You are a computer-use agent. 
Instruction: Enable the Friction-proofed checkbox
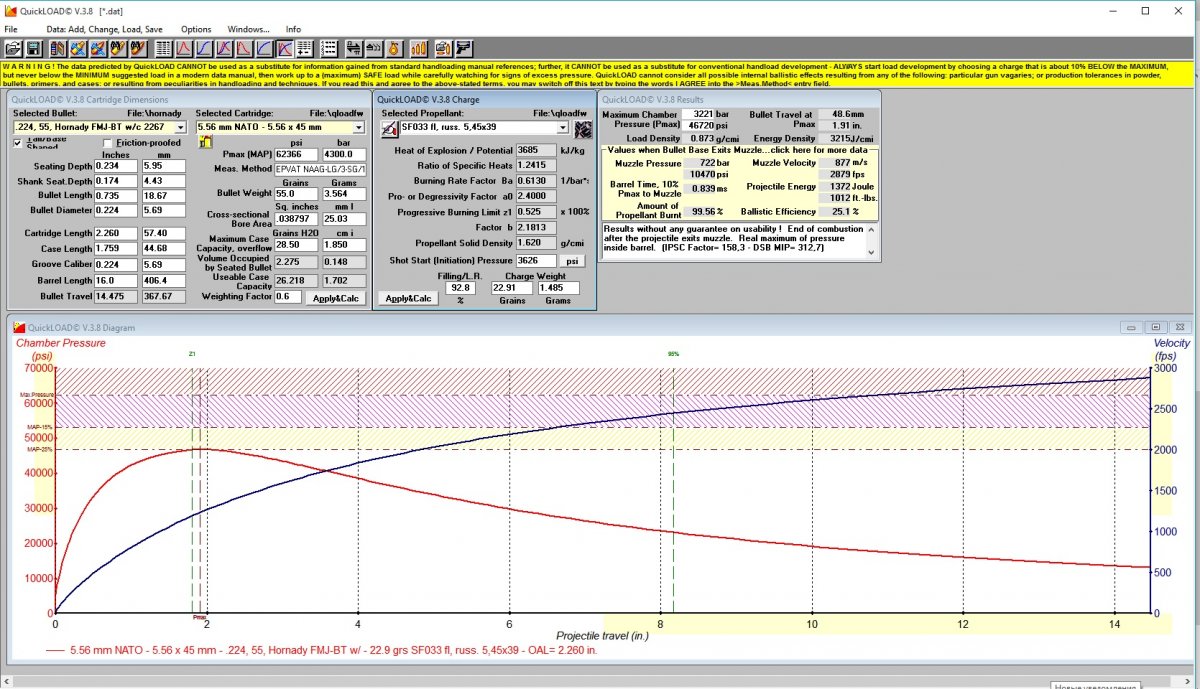[108, 143]
